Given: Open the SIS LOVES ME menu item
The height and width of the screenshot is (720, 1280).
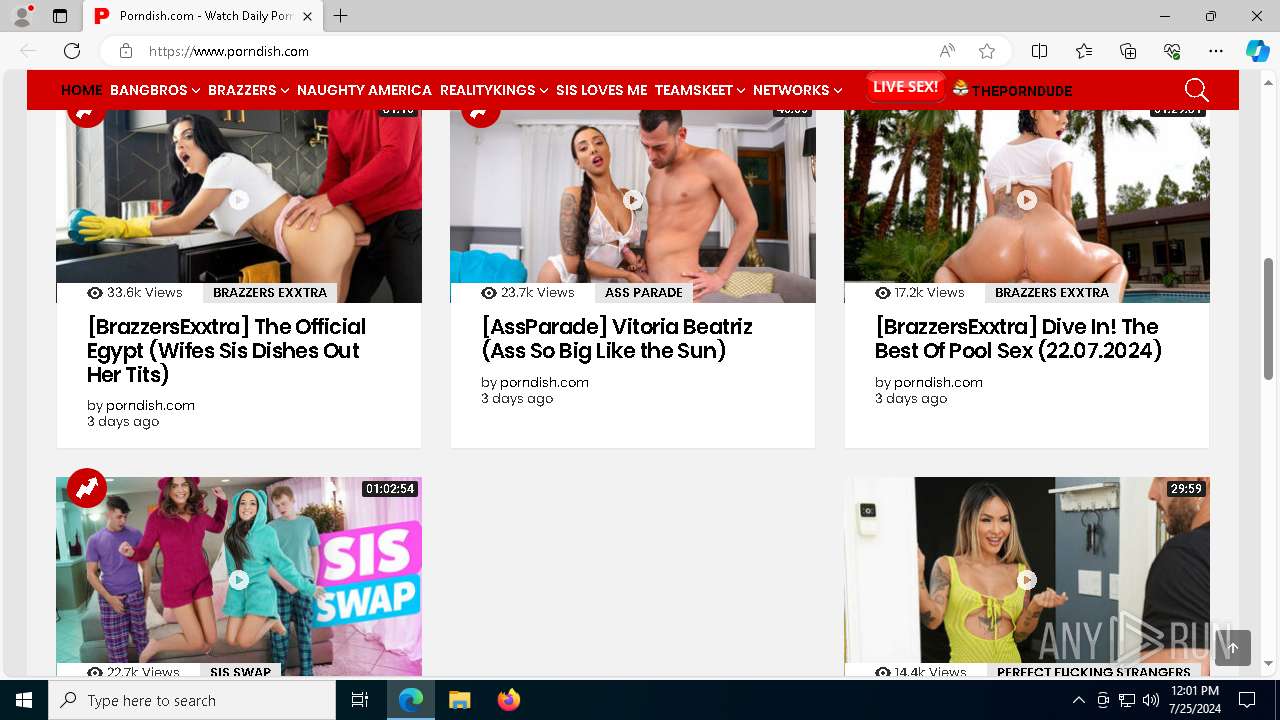Looking at the screenshot, I should [602, 90].
